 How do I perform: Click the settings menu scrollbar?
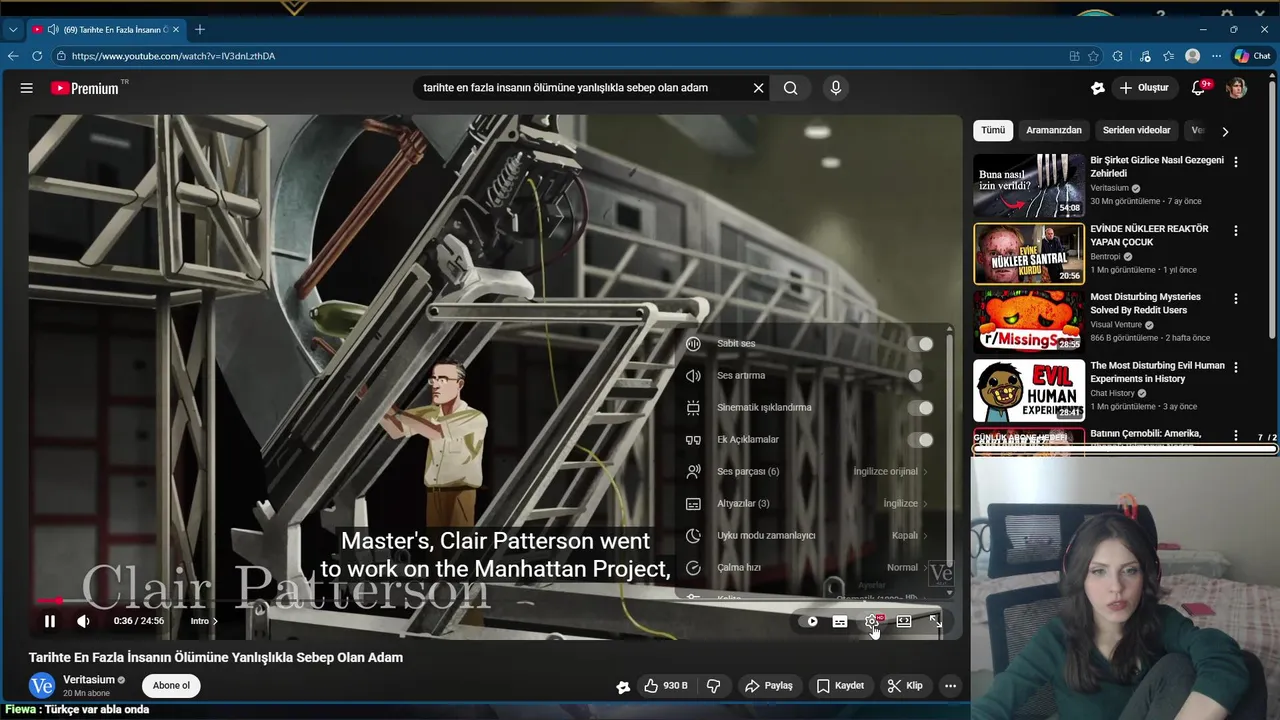(949, 446)
